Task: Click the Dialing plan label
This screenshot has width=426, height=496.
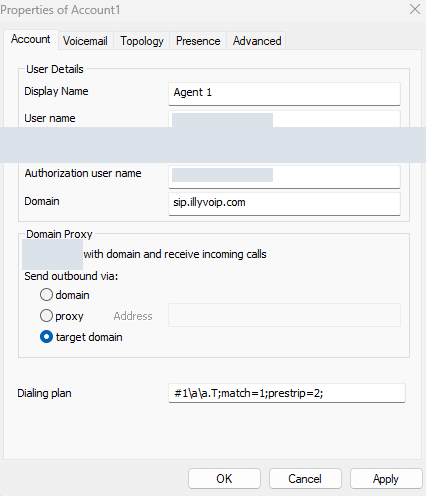Action: click(x=44, y=393)
